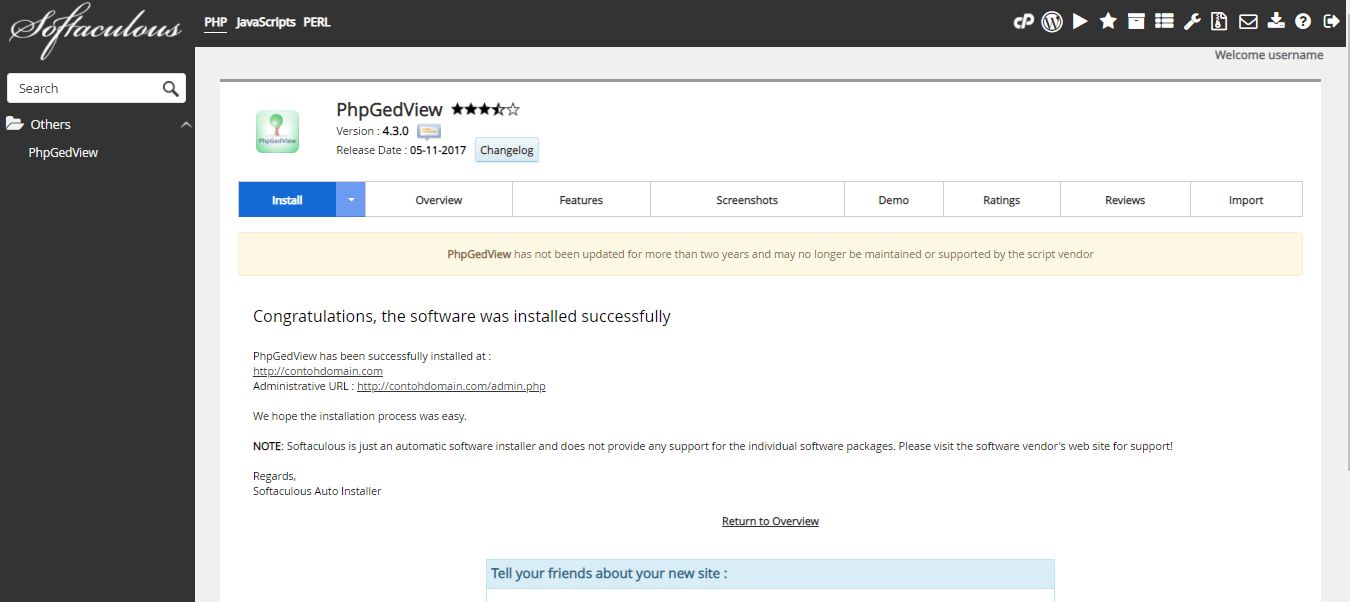
Task: Click the star ratings icon in header
Action: [1108, 21]
